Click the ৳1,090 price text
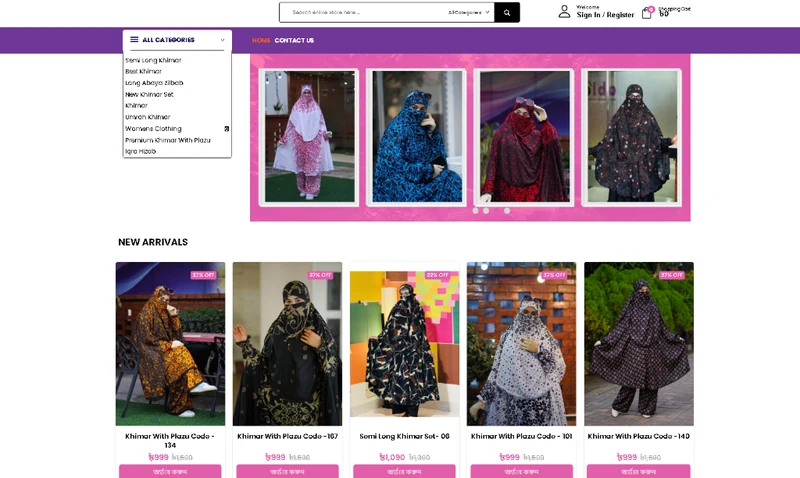Viewport: 800px width, 478px height. 392,458
